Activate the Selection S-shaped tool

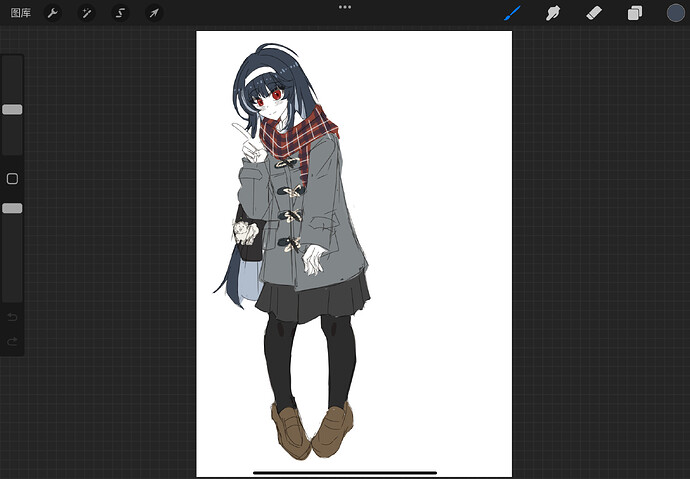point(120,13)
